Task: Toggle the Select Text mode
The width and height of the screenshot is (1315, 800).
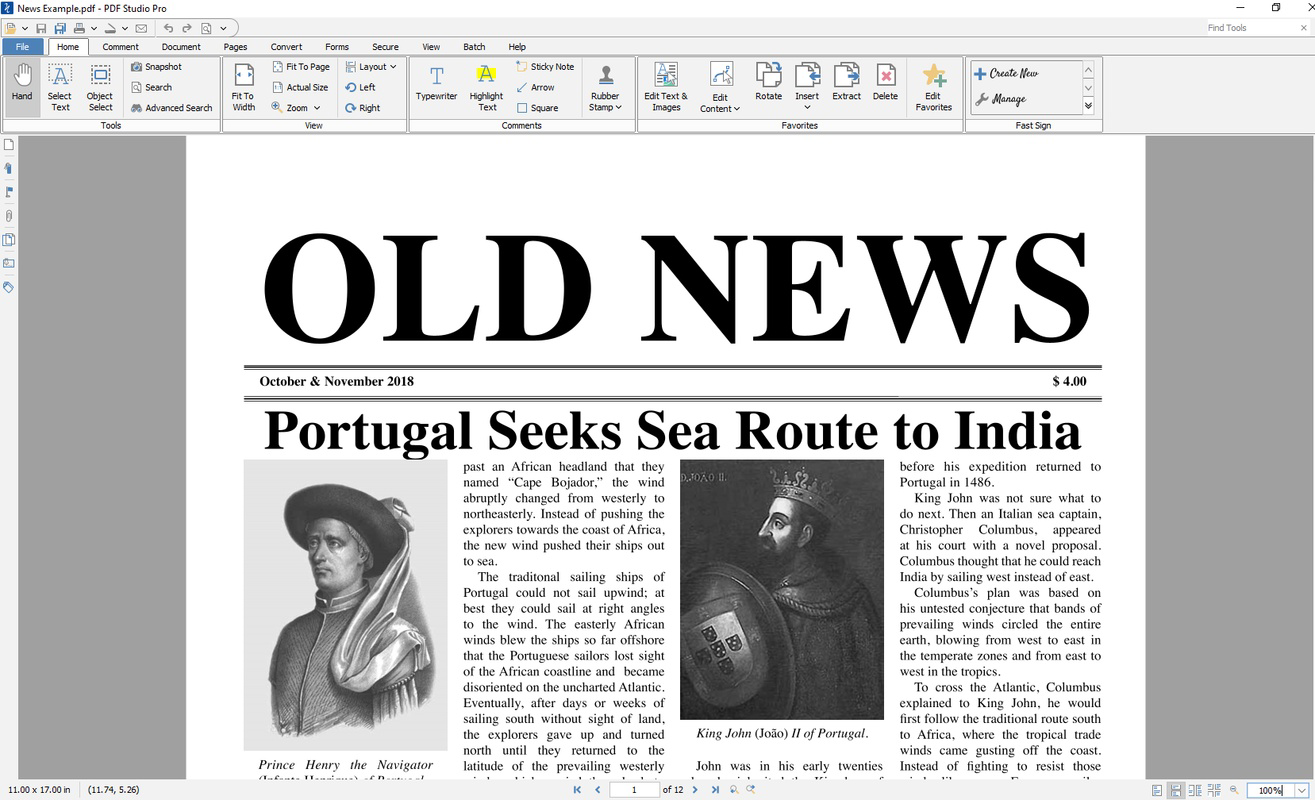Action: 59,85
